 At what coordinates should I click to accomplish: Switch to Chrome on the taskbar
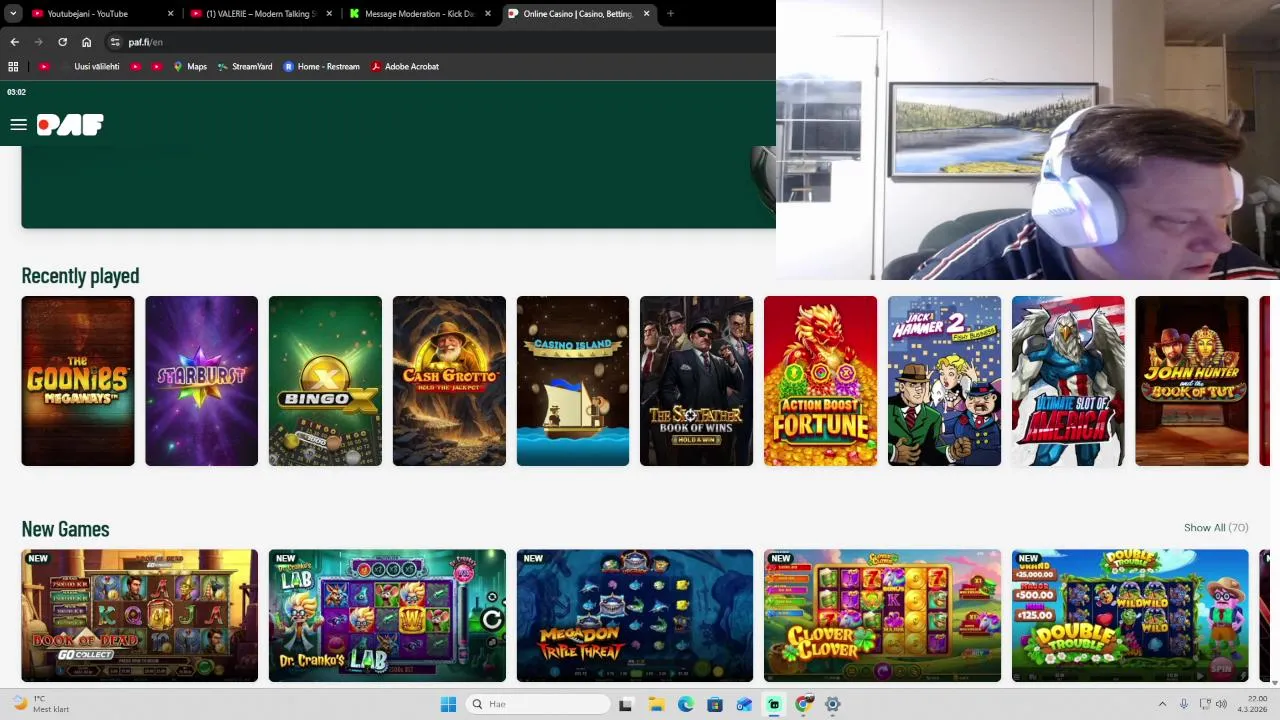(803, 704)
